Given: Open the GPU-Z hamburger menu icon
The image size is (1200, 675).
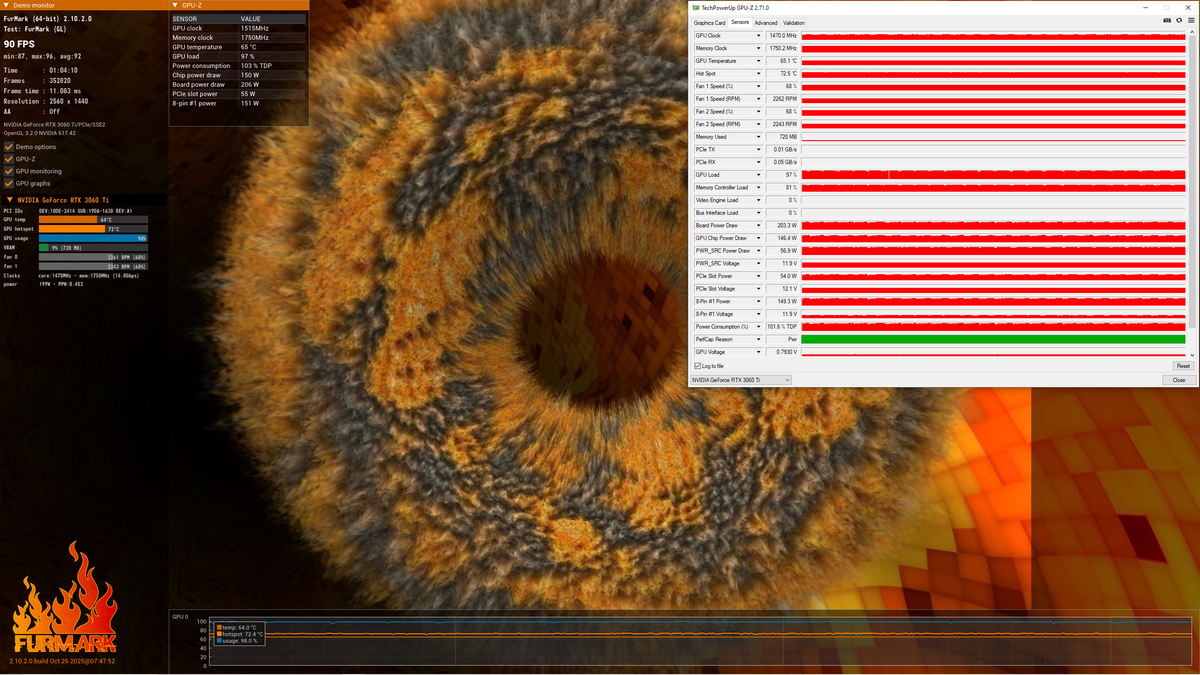Looking at the screenshot, I should (x=1190, y=20).
